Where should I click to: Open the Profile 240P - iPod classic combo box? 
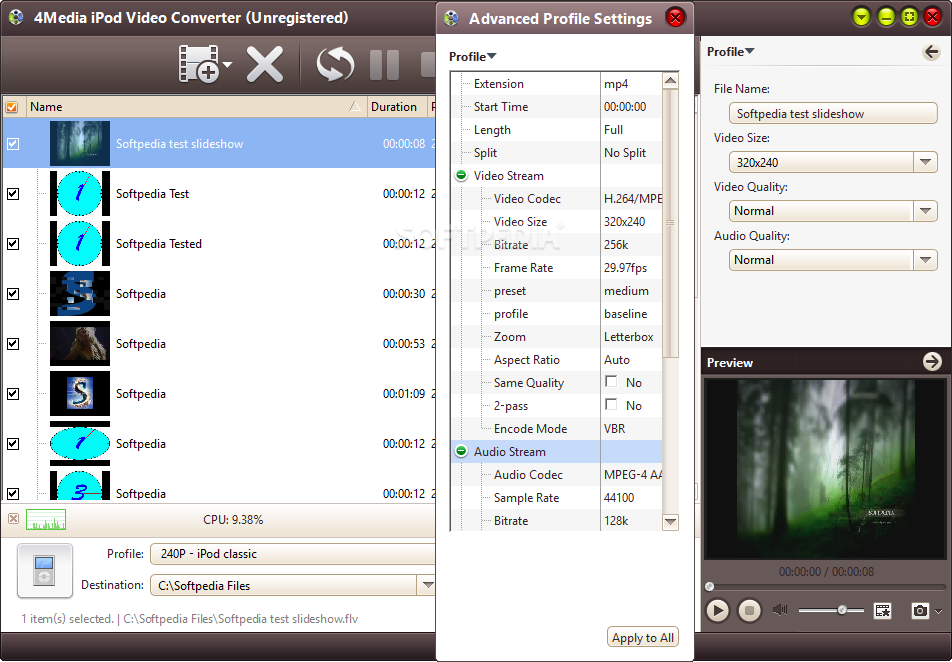(x=293, y=554)
